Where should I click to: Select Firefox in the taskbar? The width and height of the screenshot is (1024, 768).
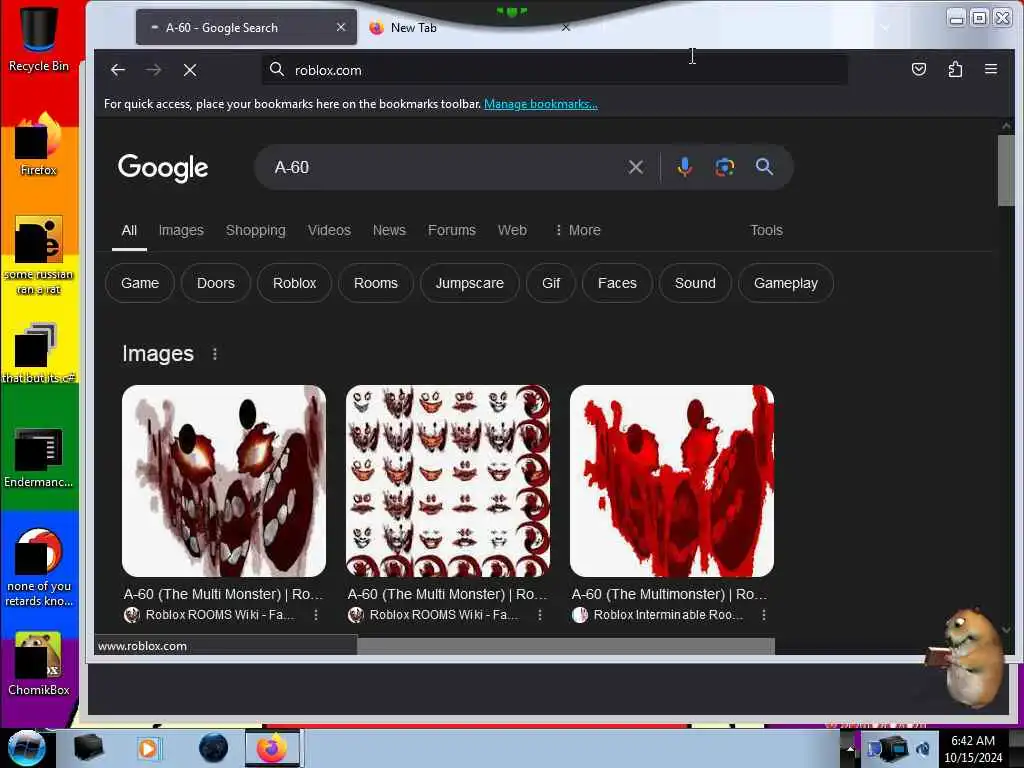click(272, 748)
